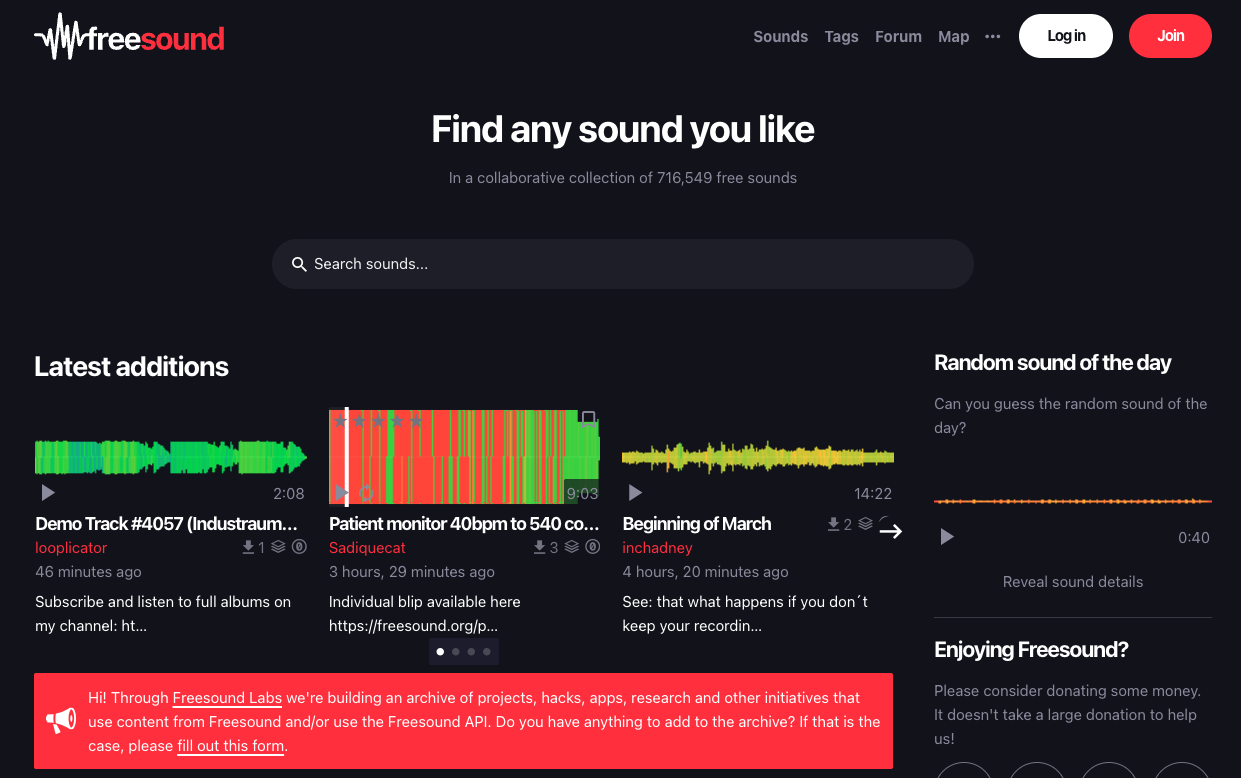Click the 'Random sound of the day' heading
This screenshot has height=778, width=1241.
pyautogui.click(x=1052, y=362)
